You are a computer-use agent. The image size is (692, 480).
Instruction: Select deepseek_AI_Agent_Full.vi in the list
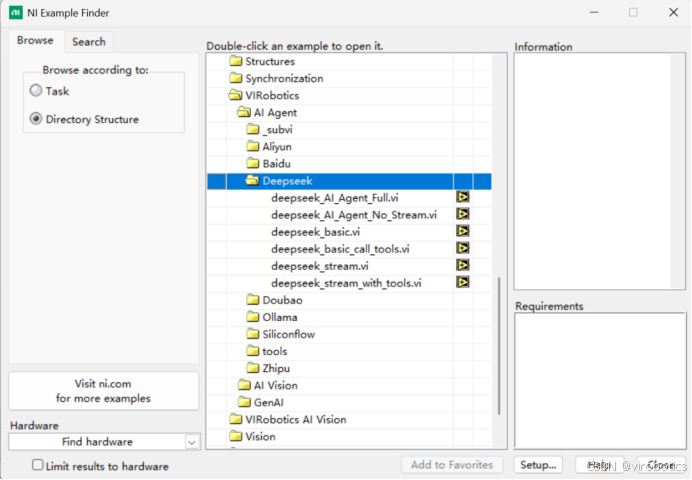click(x=335, y=198)
